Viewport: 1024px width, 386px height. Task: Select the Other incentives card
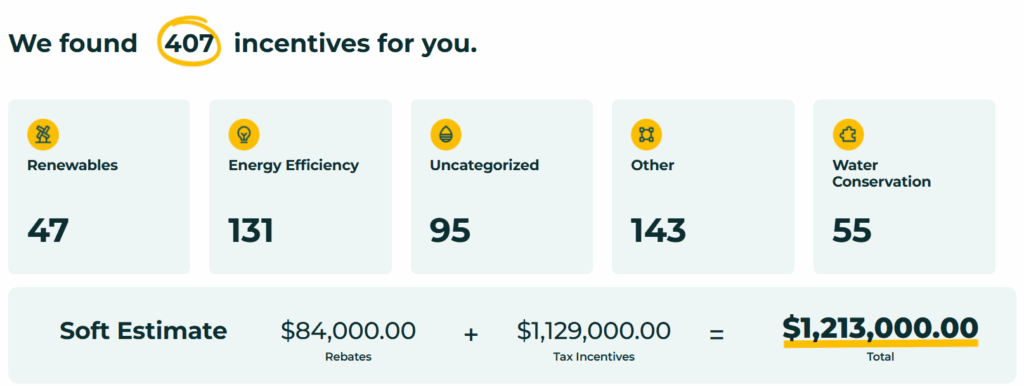click(x=703, y=187)
